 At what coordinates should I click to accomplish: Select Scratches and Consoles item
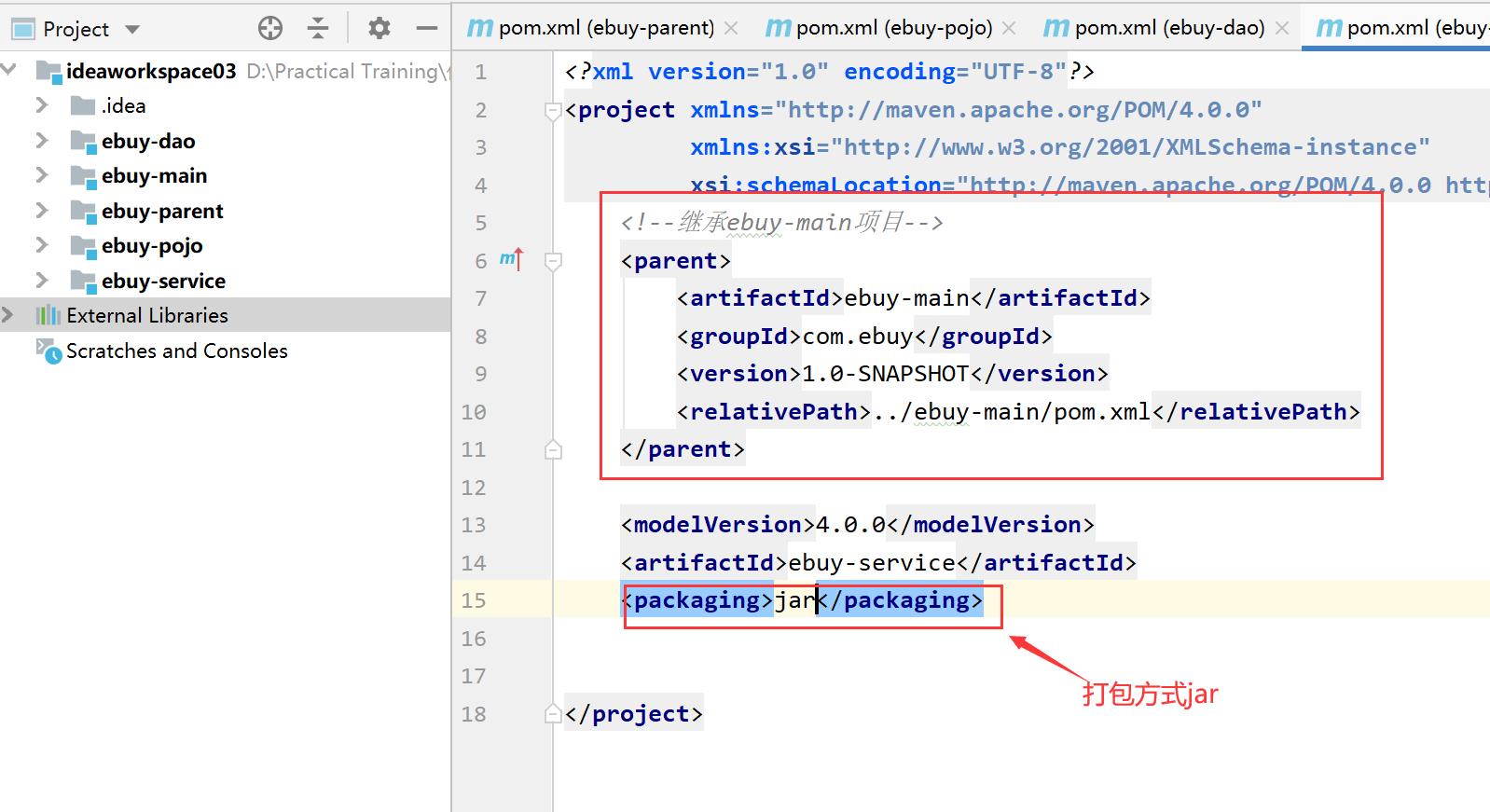177,351
